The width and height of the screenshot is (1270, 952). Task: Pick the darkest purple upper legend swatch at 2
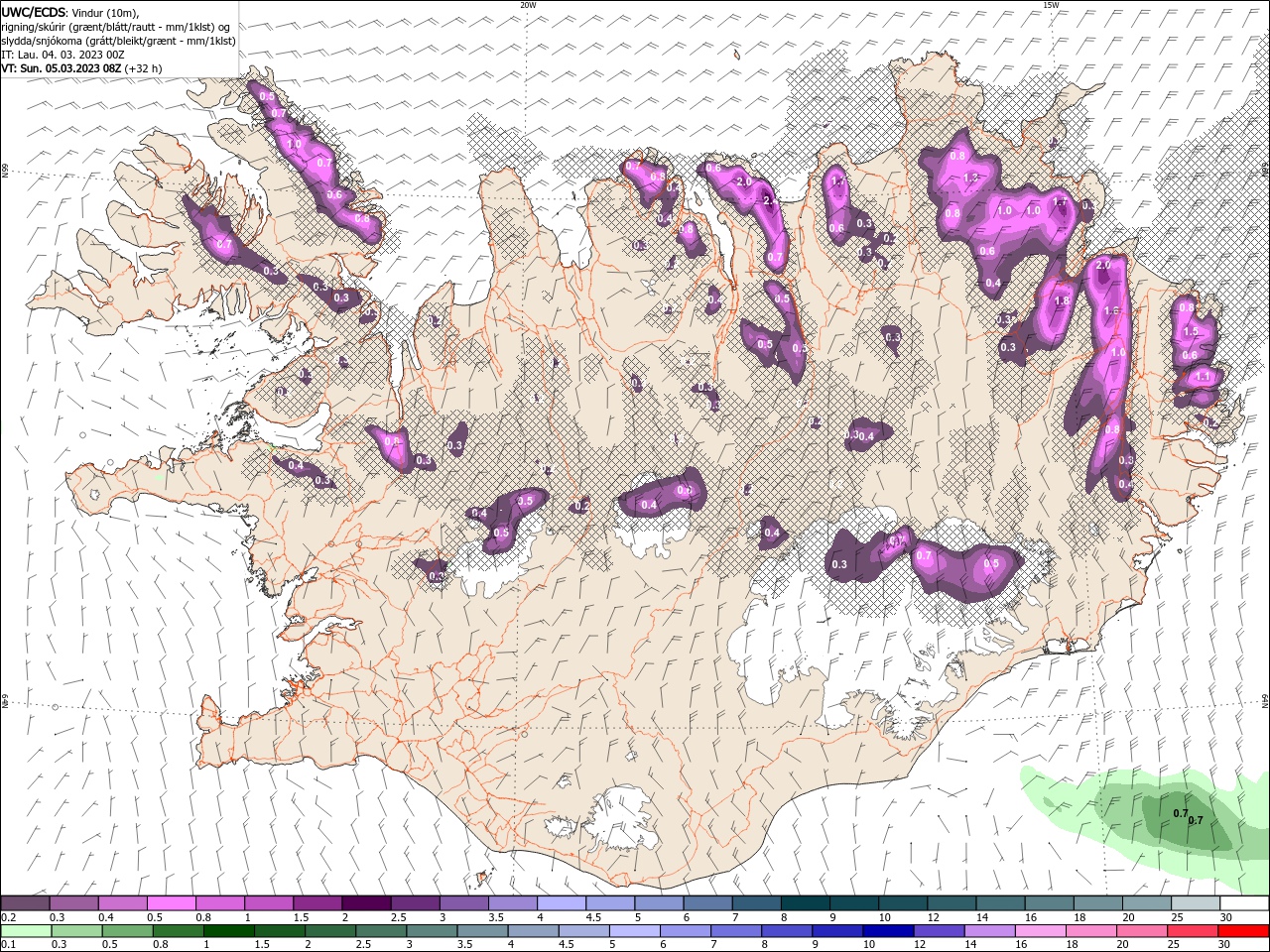(366, 903)
